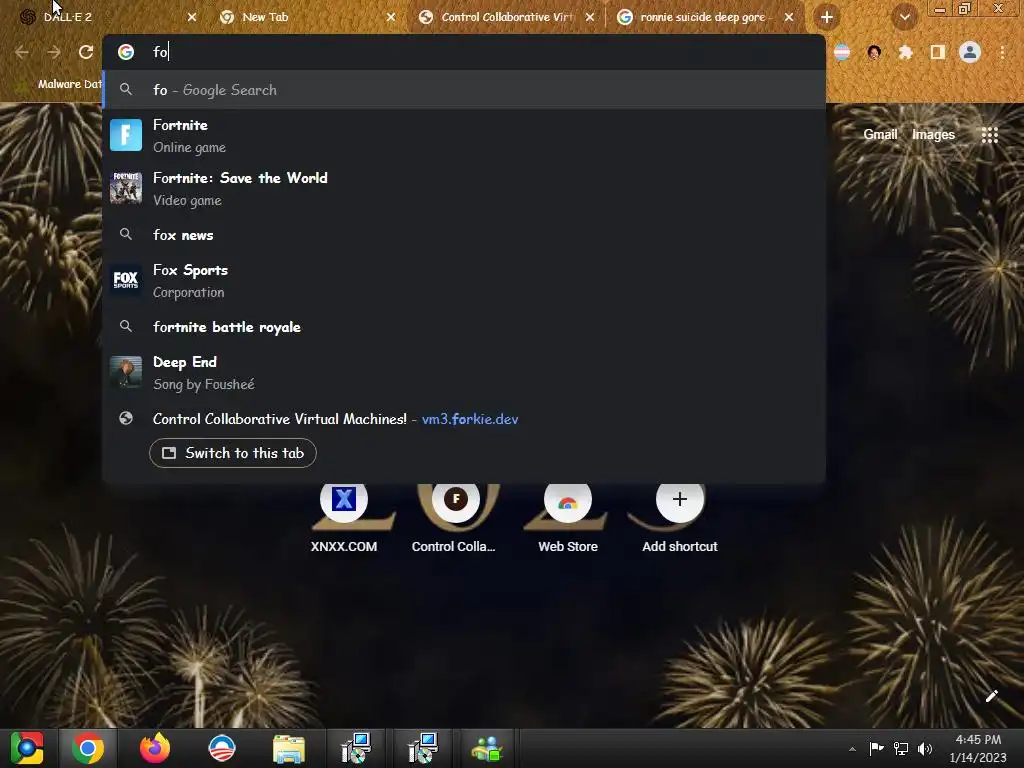Open the second installer icon in taskbar
The height and width of the screenshot is (768, 1024).
pos(423,748)
